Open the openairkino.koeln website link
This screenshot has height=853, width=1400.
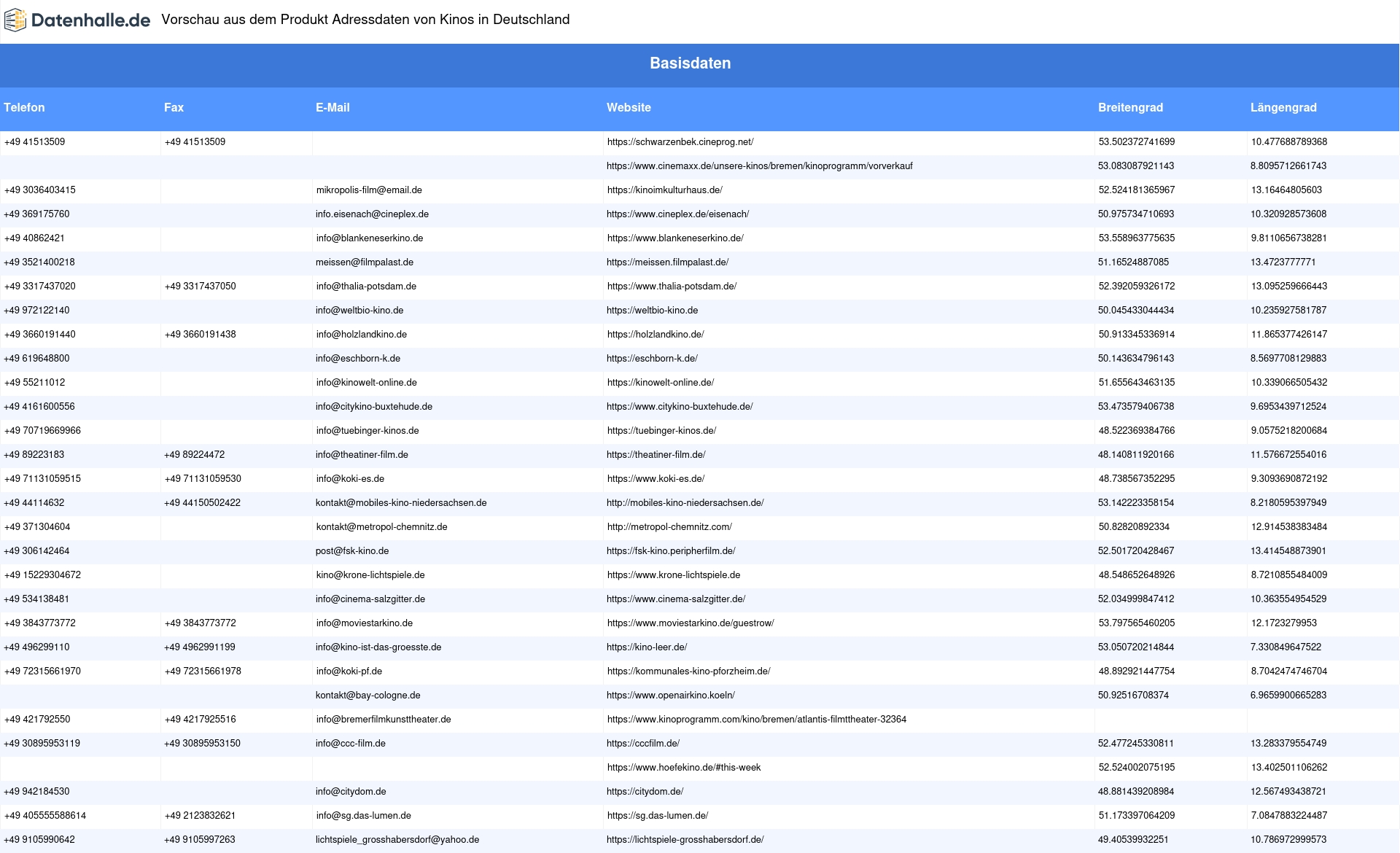671,696
